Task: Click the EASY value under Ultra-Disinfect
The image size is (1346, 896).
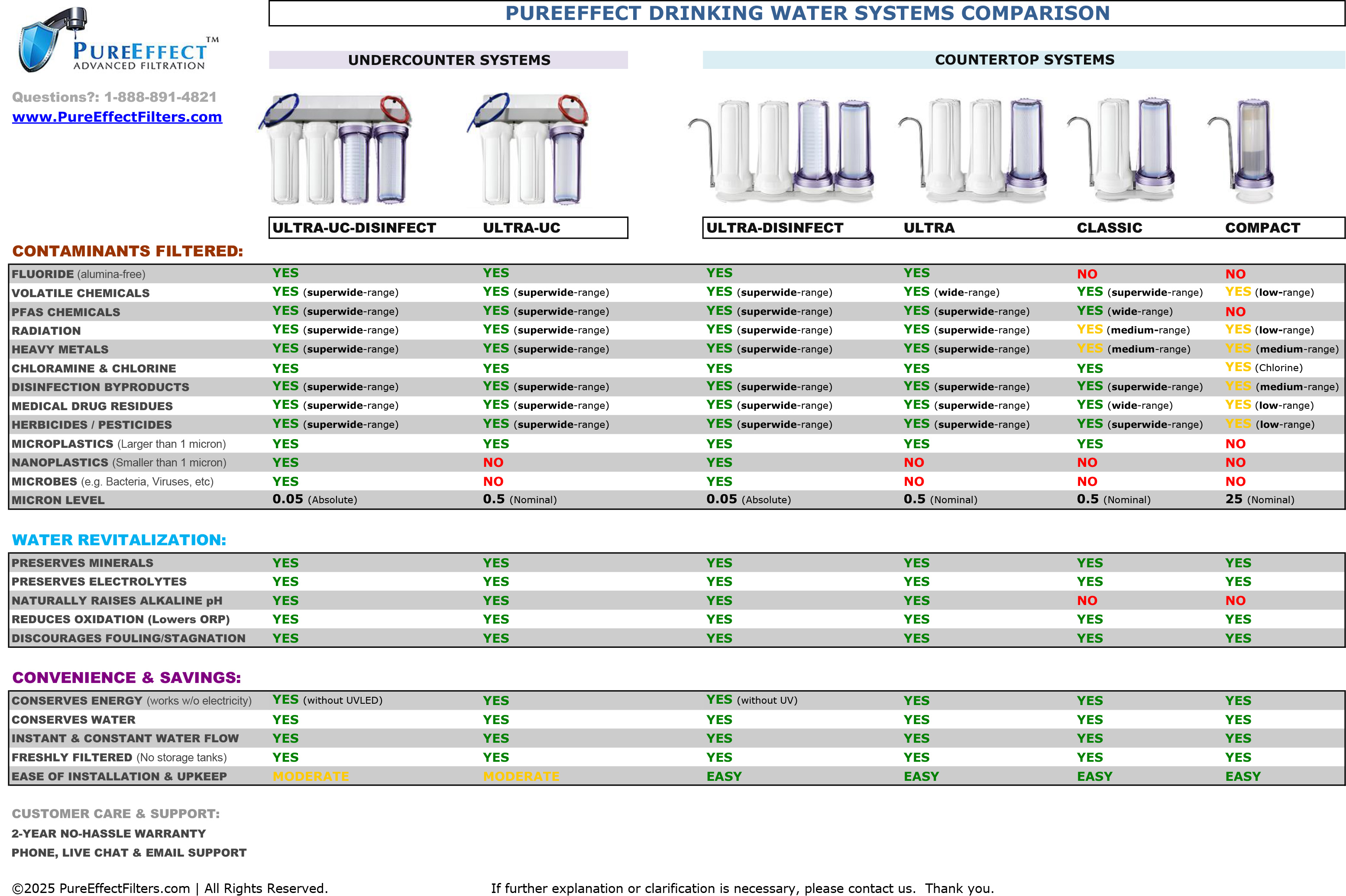Action: (x=724, y=776)
